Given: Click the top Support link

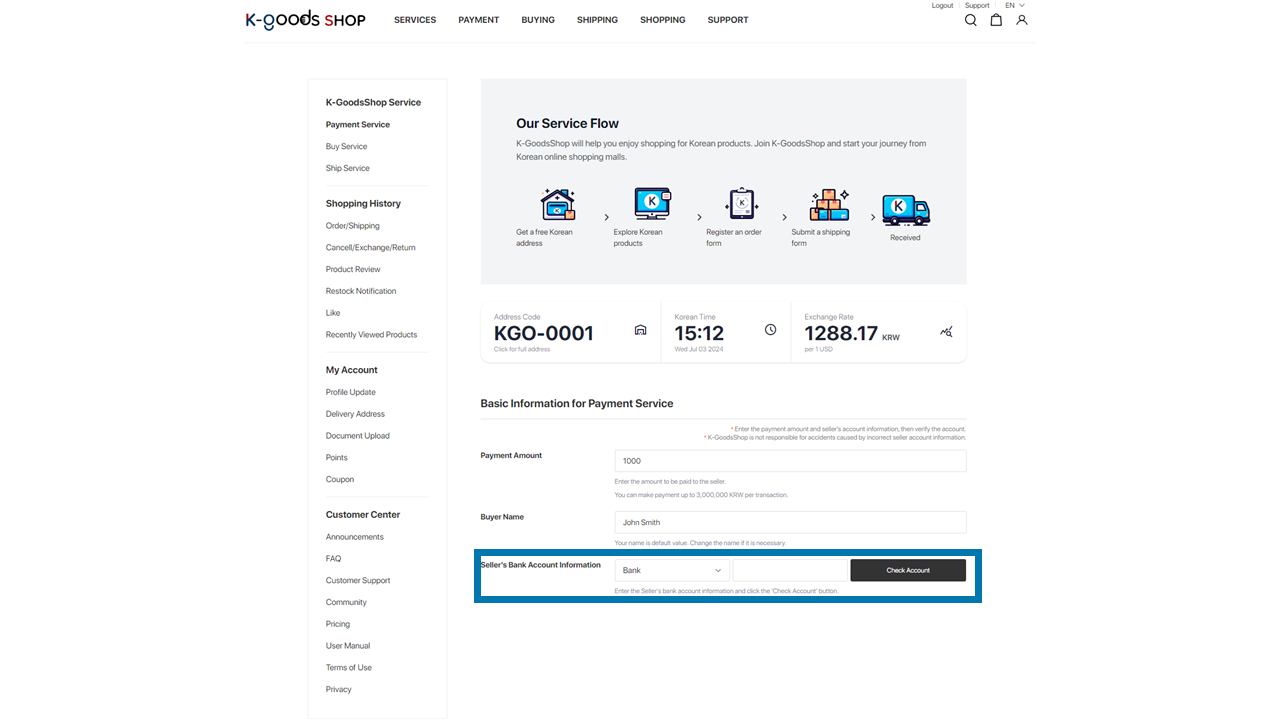Looking at the screenshot, I should [x=977, y=6].
